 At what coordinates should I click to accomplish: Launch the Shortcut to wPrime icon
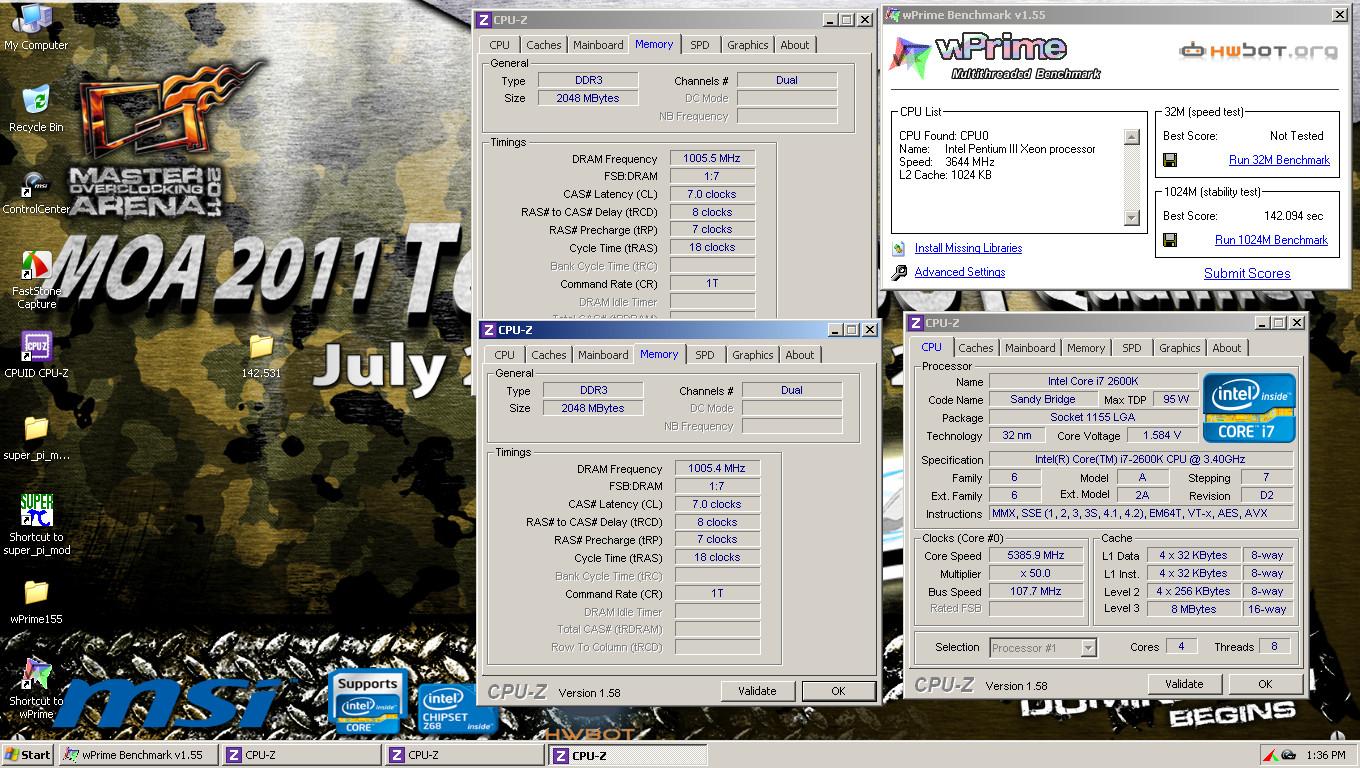click(36, 689)
